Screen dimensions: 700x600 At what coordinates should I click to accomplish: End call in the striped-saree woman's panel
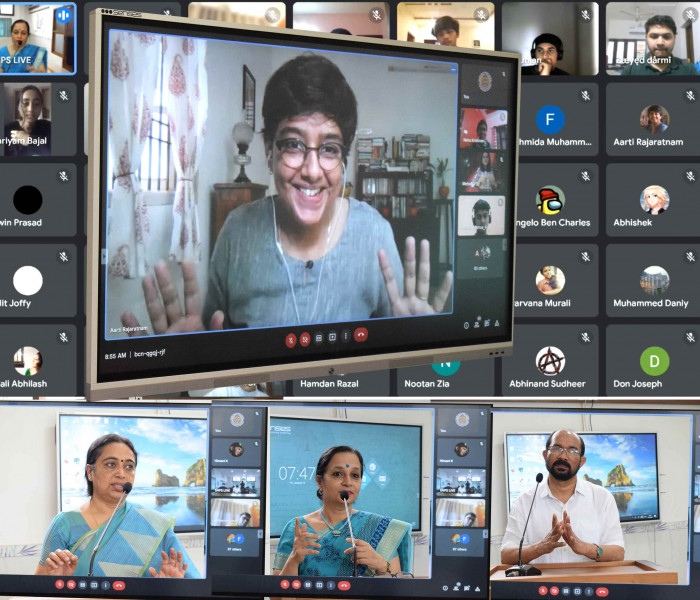pyautogui.click(x=119, y=585)
